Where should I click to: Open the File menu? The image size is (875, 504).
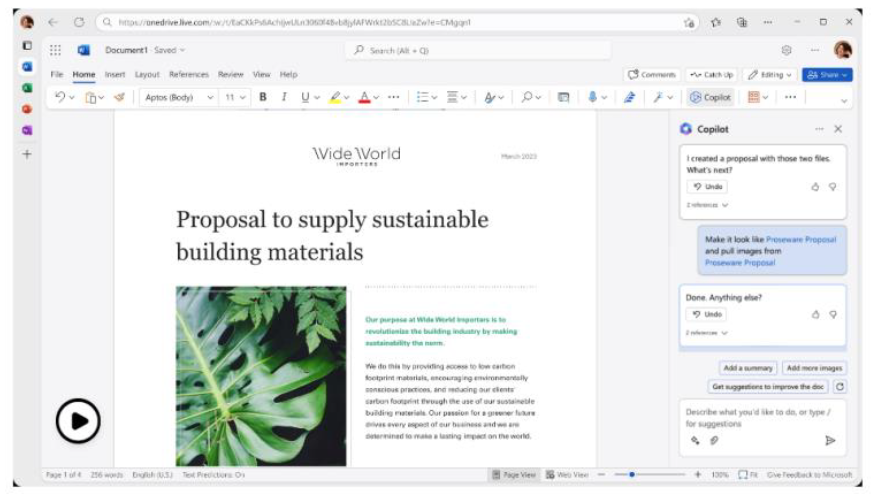[x=56, y=74]
